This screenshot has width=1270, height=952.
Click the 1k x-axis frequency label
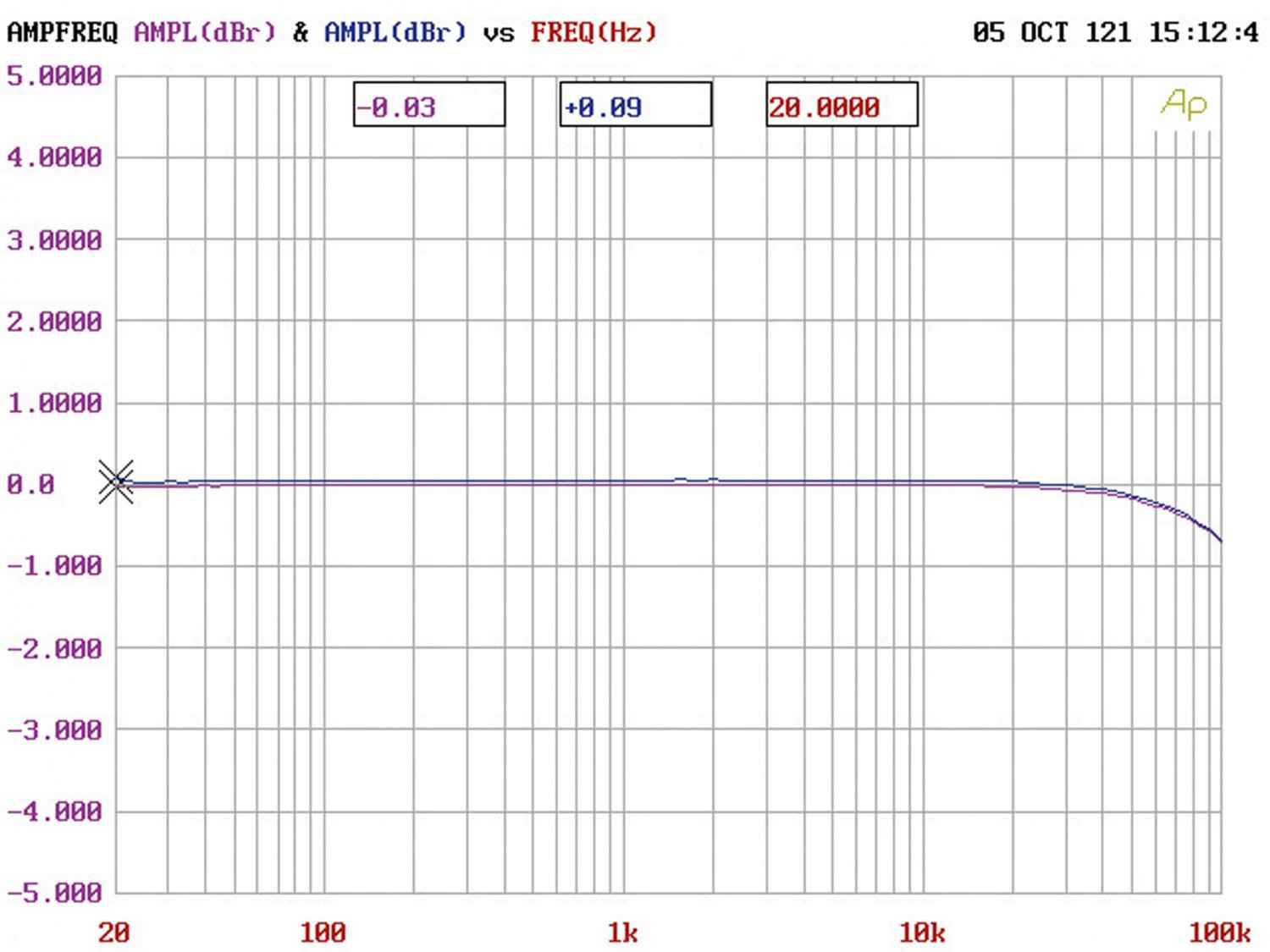pyautogui.click(x=622, y=933)
